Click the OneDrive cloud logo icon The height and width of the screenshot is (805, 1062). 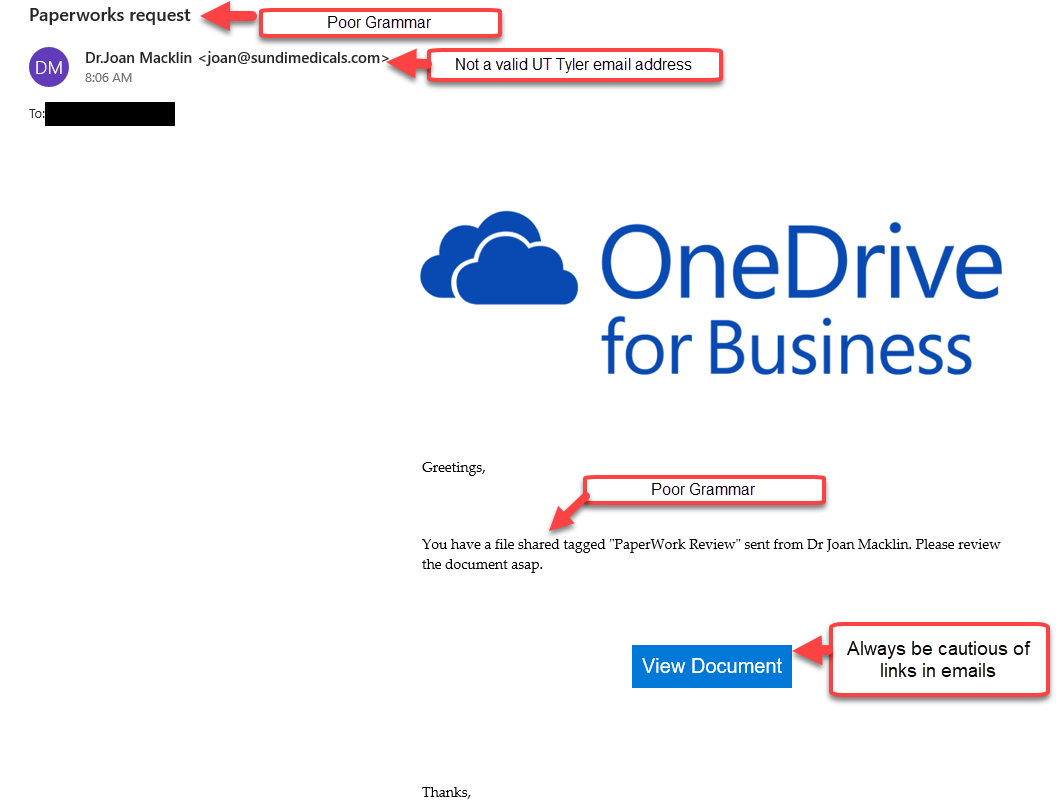[x=499, y=258]
